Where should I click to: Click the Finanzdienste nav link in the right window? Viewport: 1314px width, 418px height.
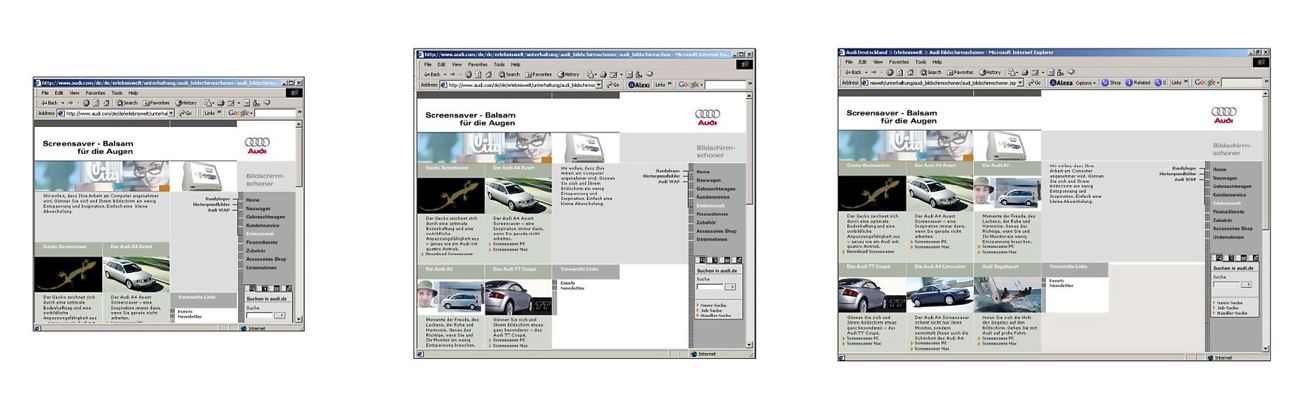point(1228,211)
